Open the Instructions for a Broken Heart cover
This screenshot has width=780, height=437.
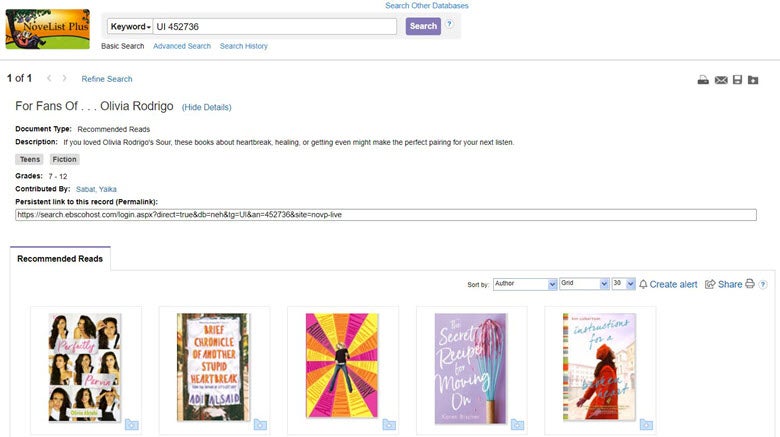tap(599, 367)
